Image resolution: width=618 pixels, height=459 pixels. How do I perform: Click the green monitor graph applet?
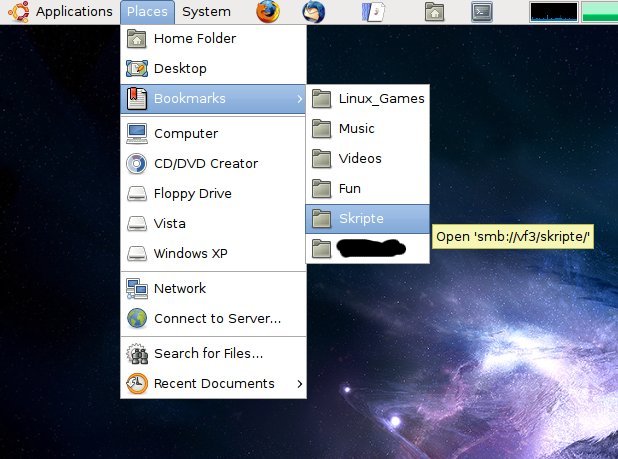pyautogui.click(x=599, y=12)
